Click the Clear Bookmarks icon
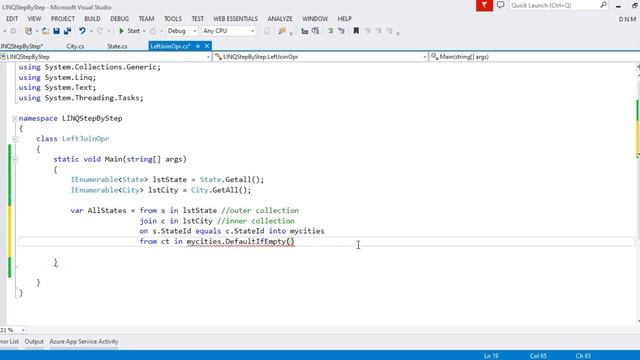Viewport: 640px width, 360px height. click(389, 31)
